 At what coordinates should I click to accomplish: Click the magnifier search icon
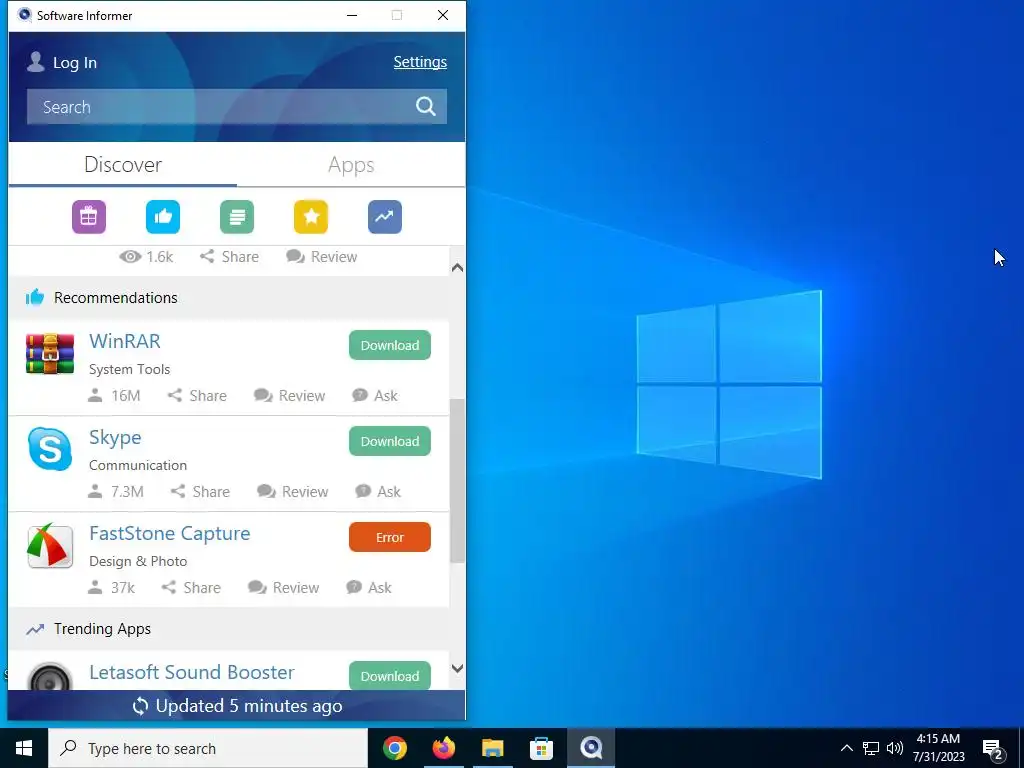coord(426,106)
